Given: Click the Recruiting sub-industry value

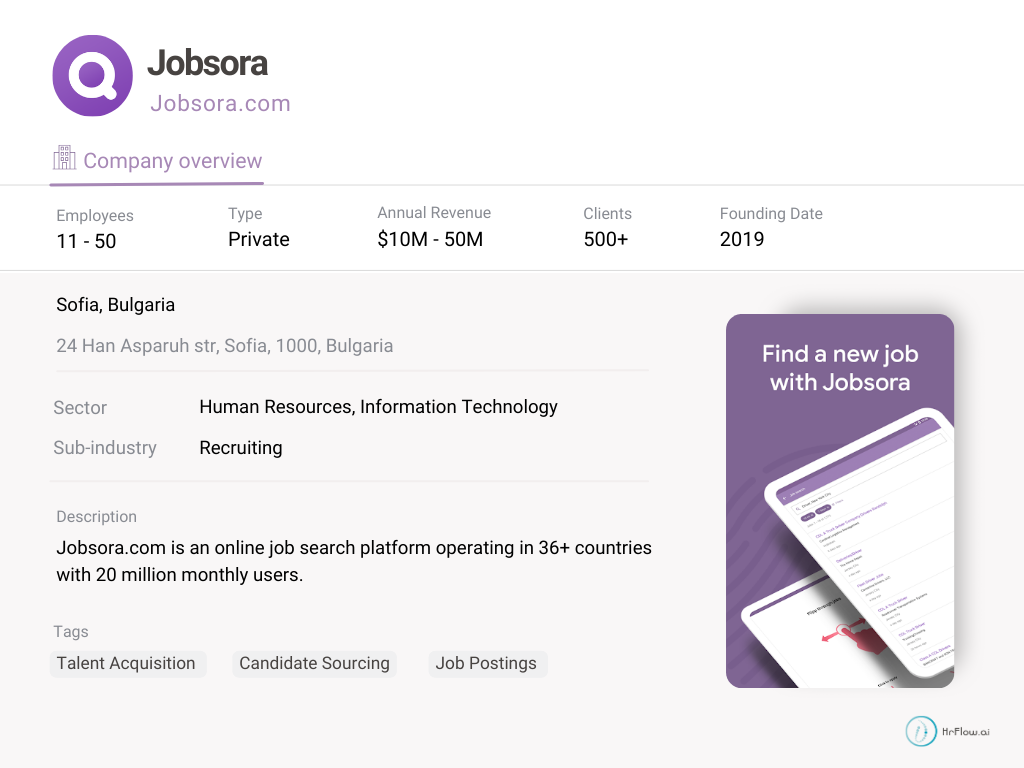Looking at the screenshot, I should 241,448.
